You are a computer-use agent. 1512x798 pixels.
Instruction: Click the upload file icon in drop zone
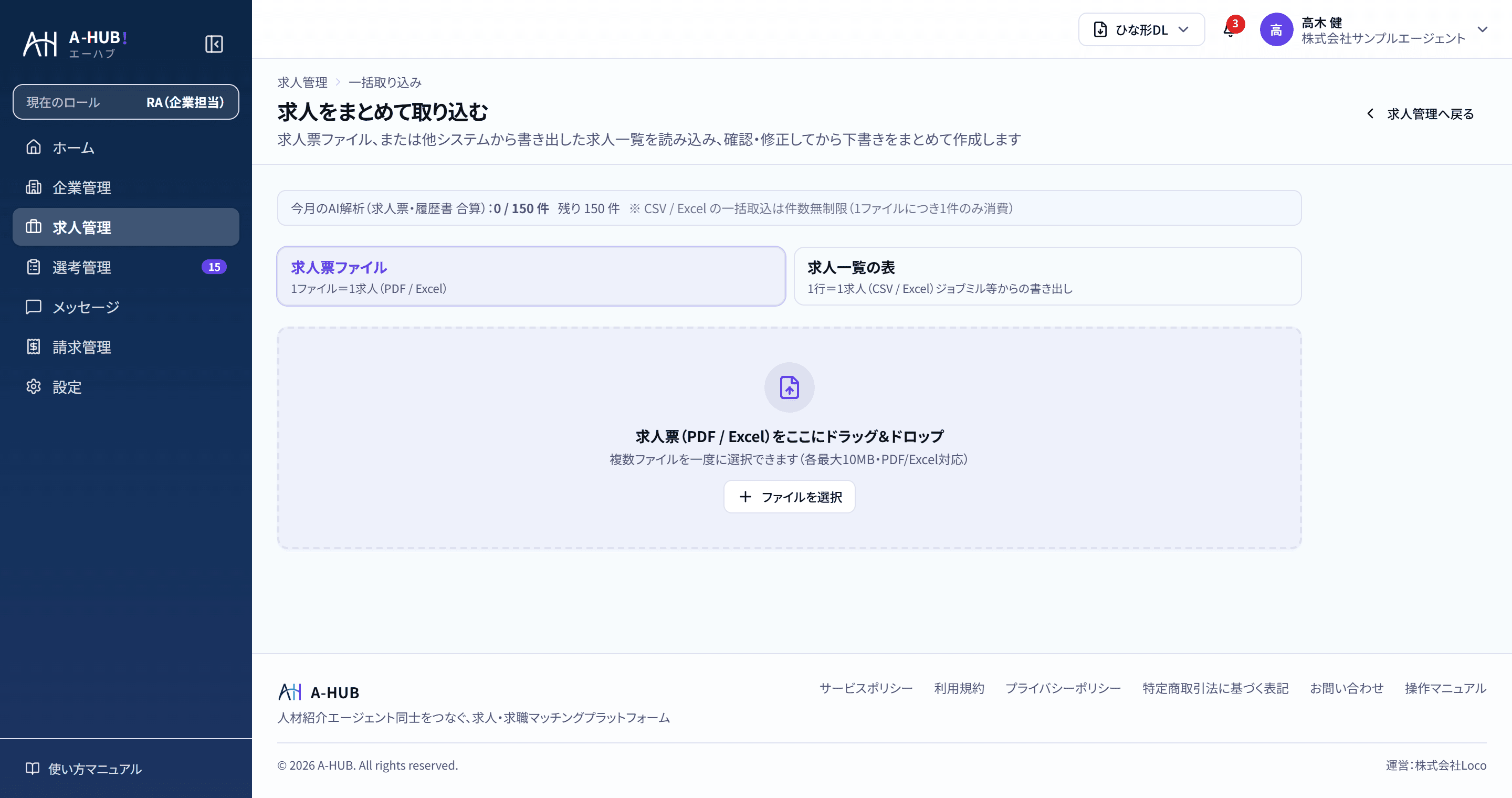789,387
